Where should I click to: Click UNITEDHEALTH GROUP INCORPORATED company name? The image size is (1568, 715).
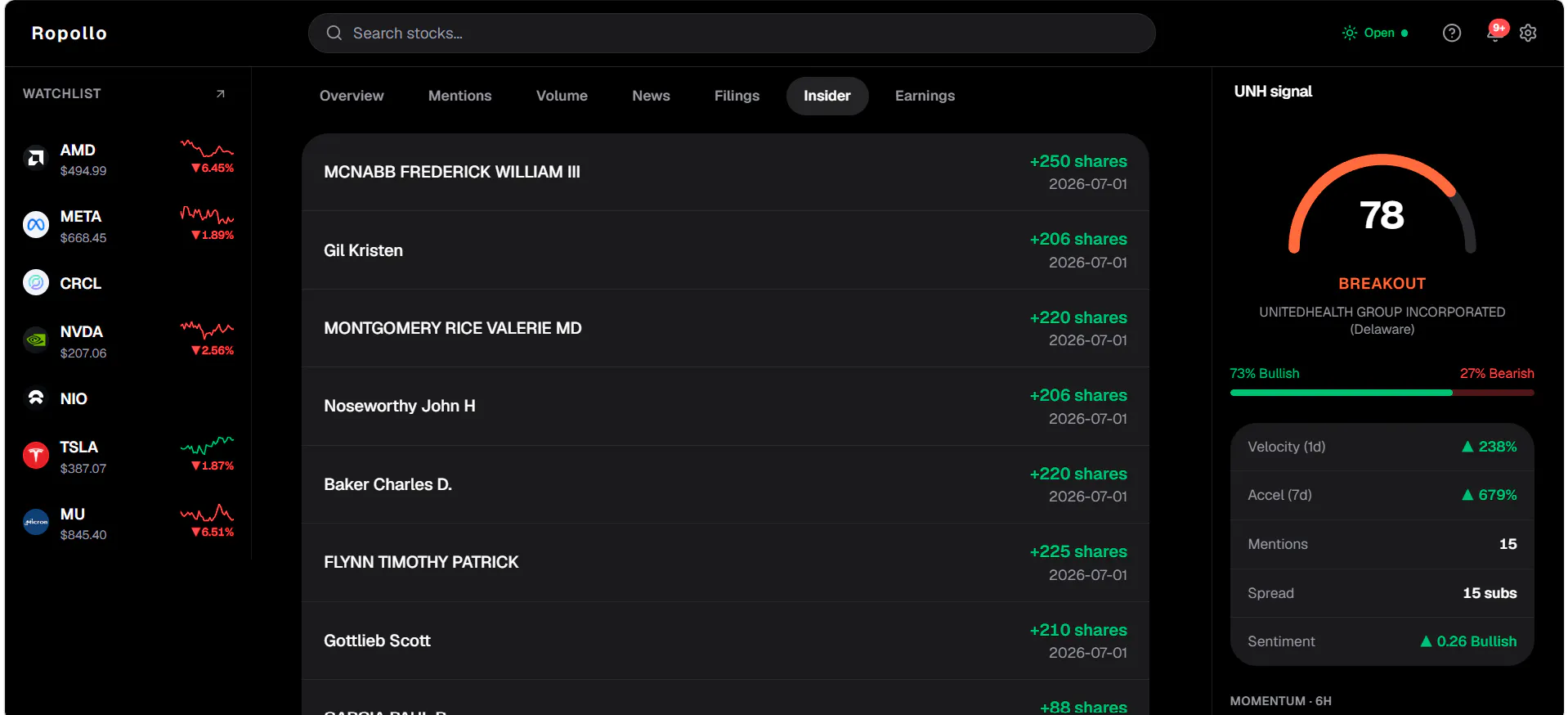[x=1382, y=321]
